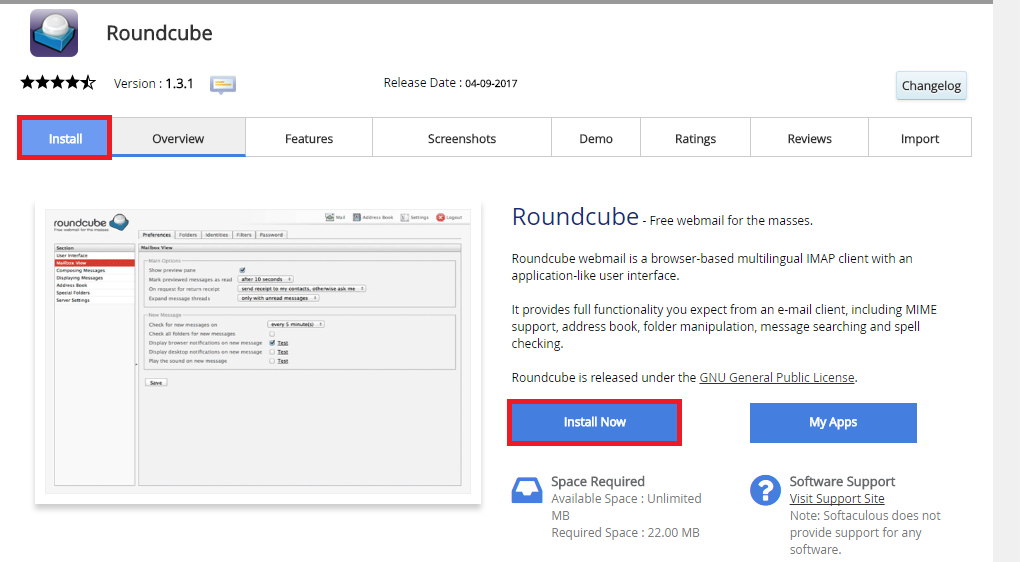View the Ratings tab

pyautogui.click(x=695, y=138)
